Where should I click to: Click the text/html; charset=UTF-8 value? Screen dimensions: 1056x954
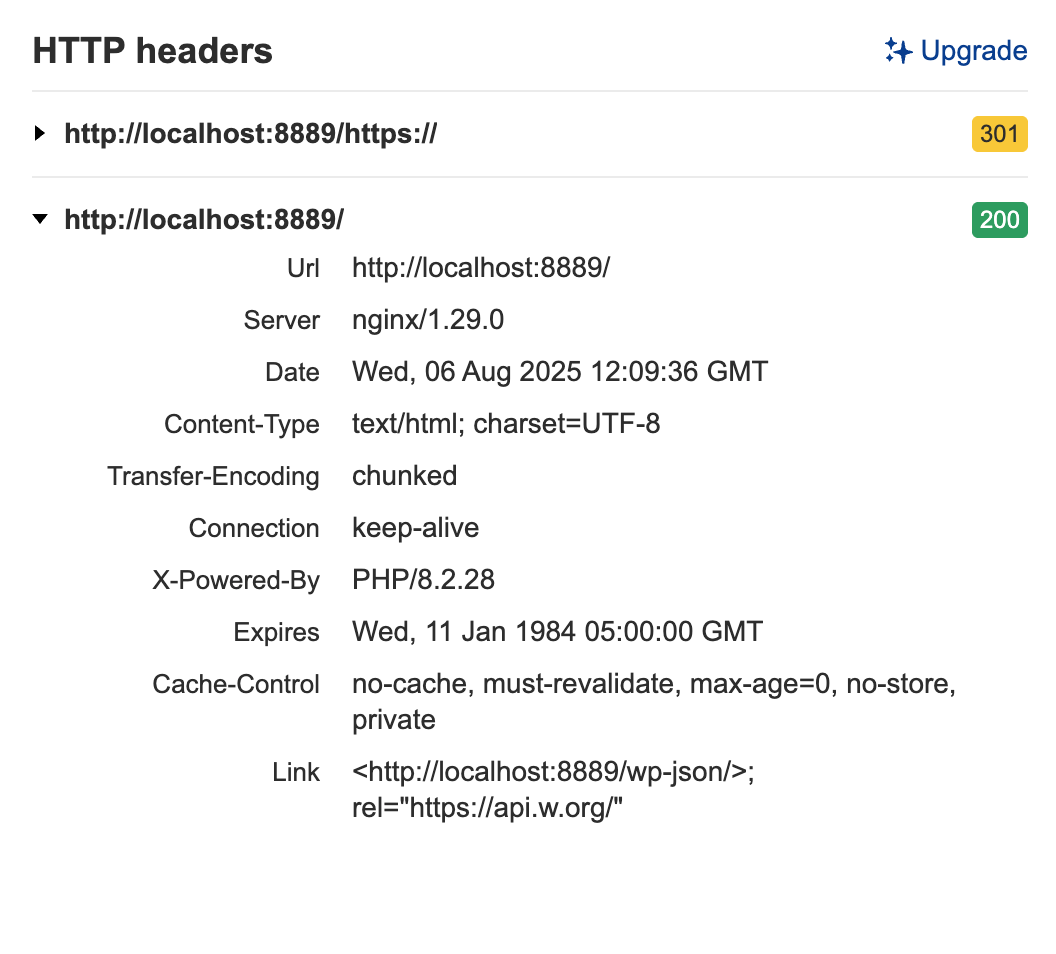pyautogui.click(x=506, y=424)
